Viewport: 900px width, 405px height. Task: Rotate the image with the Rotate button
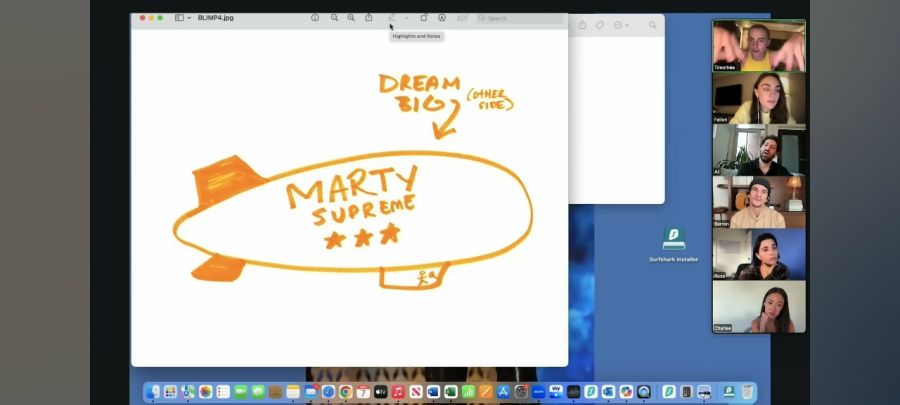(x=424, y=18)
